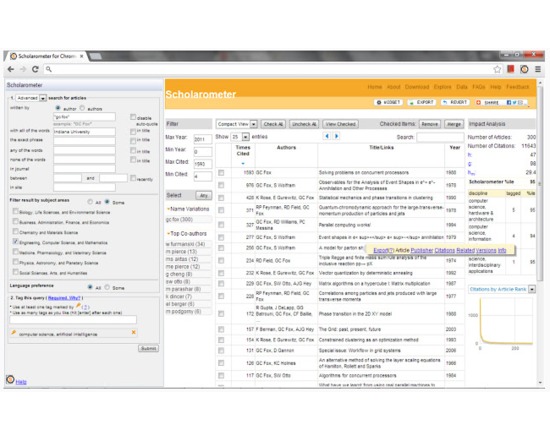This screenshot has height=440, width=550.
Task: Select co-author 'w furmanski (34)'
Action: coord(185,244)
